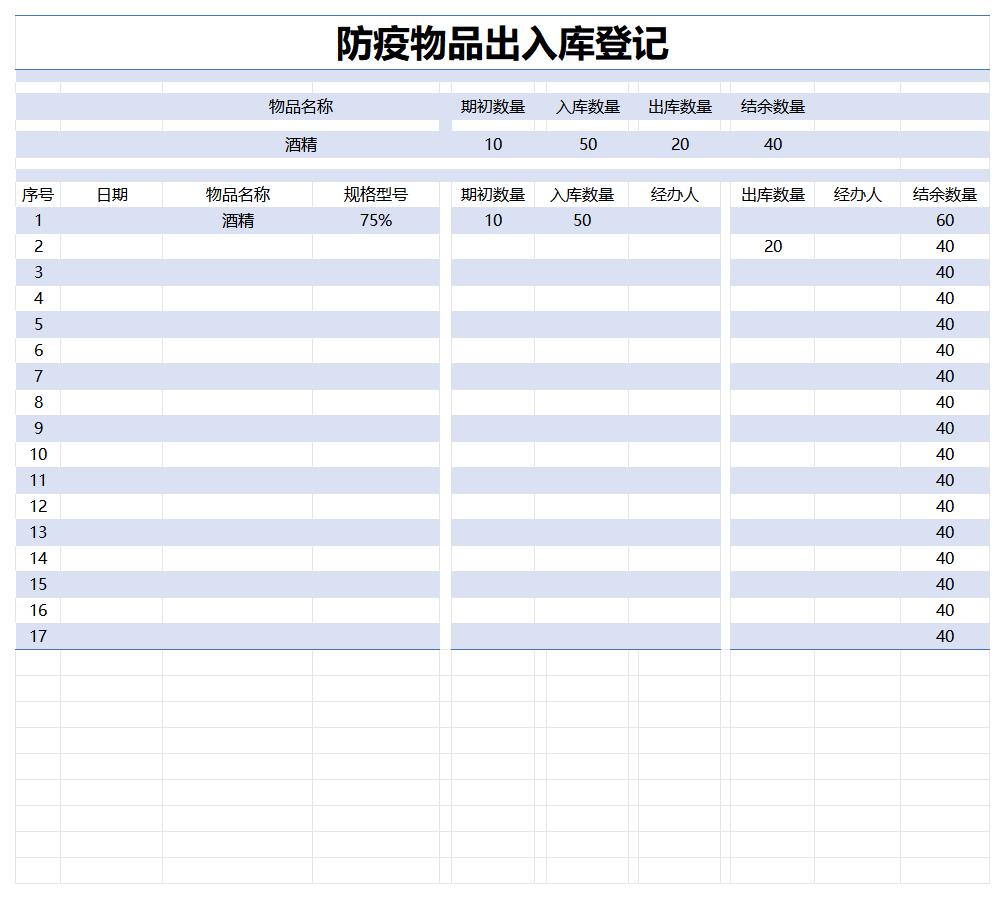Select summary cell 酒精 under 物品名称
Screen dimensions: 1005x899
[x=301, y=145]
